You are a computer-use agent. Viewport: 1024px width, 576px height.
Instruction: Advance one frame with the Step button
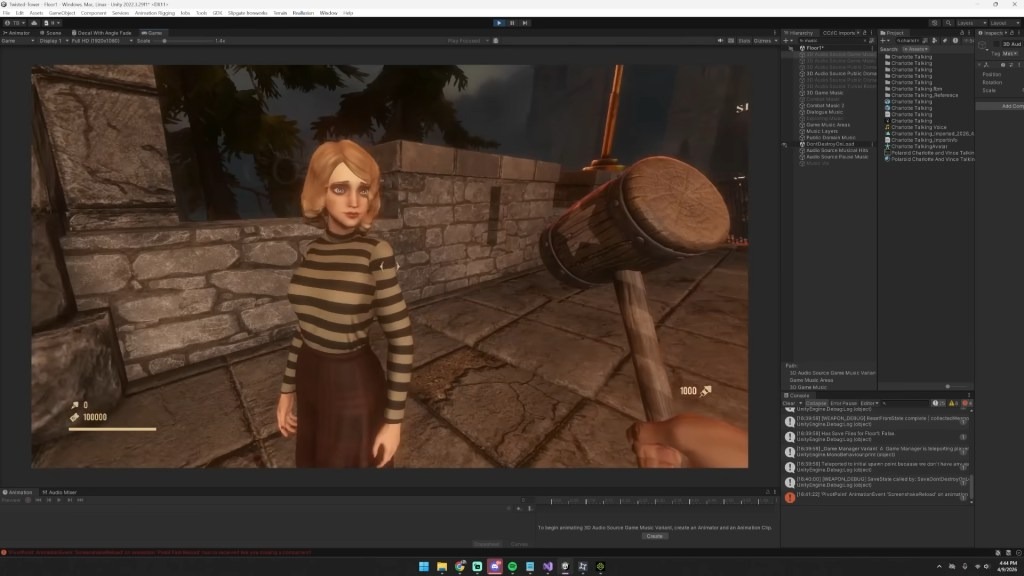(524, 23)
